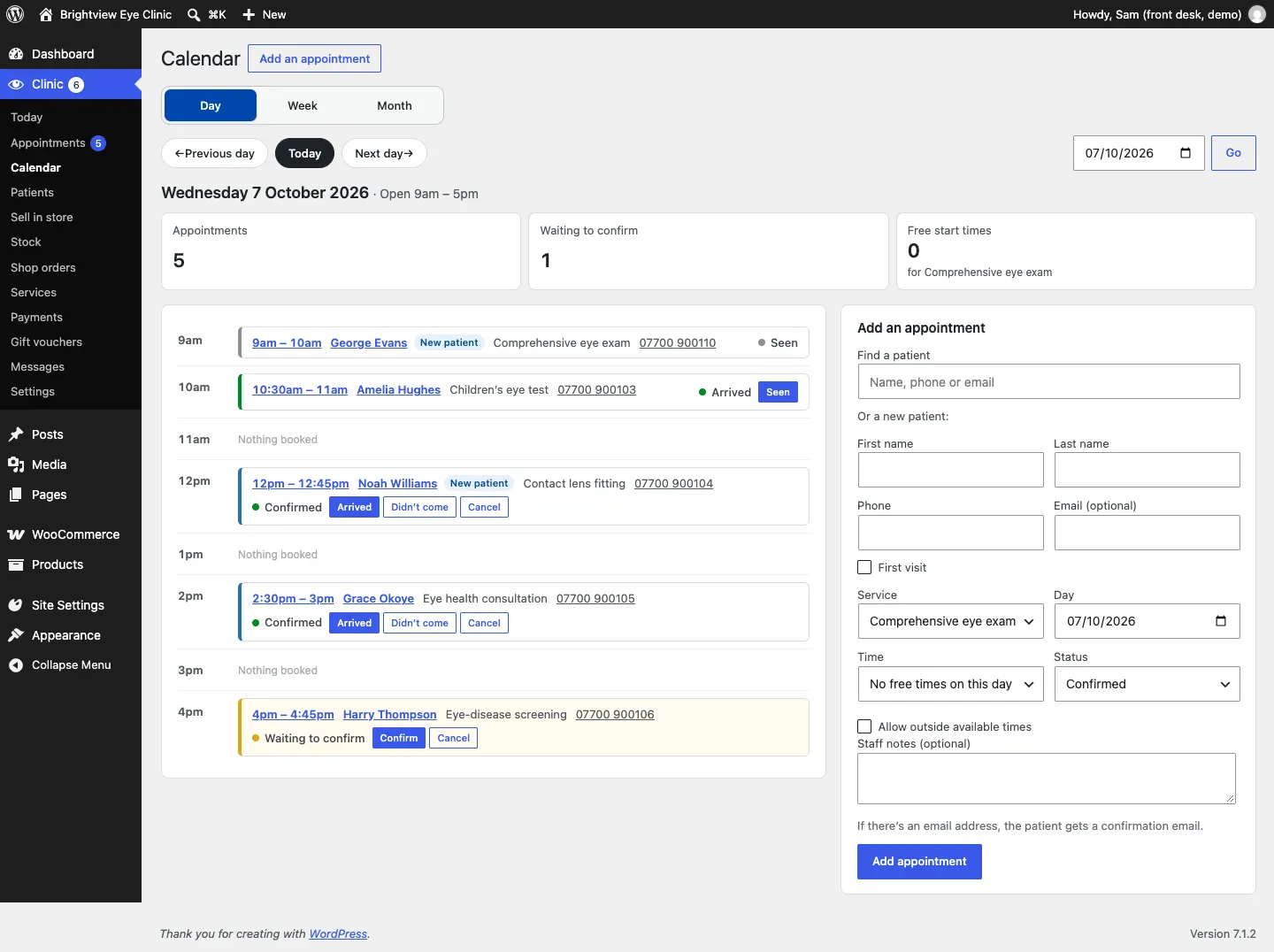The image size is (1274, 952).
Task: Open the Service dropdown
Action: (950, 621)
